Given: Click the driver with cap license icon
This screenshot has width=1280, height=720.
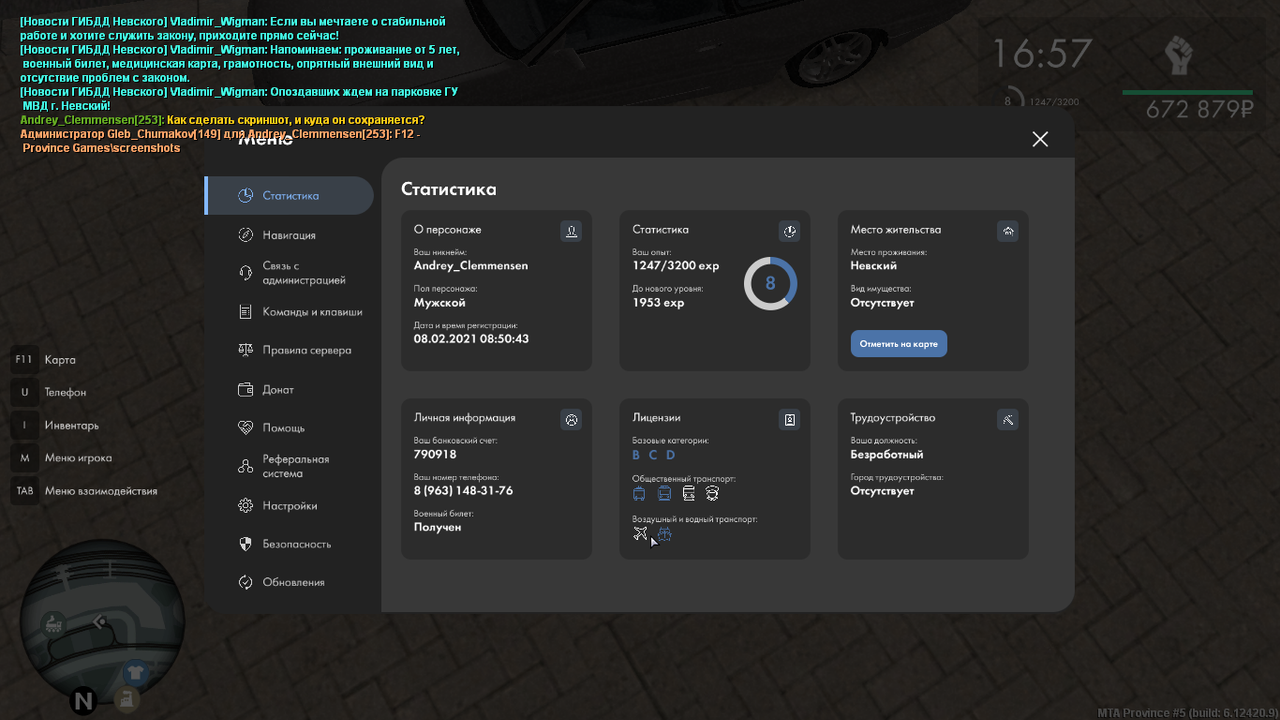Looking at the screenshot, I should [712, 494].
